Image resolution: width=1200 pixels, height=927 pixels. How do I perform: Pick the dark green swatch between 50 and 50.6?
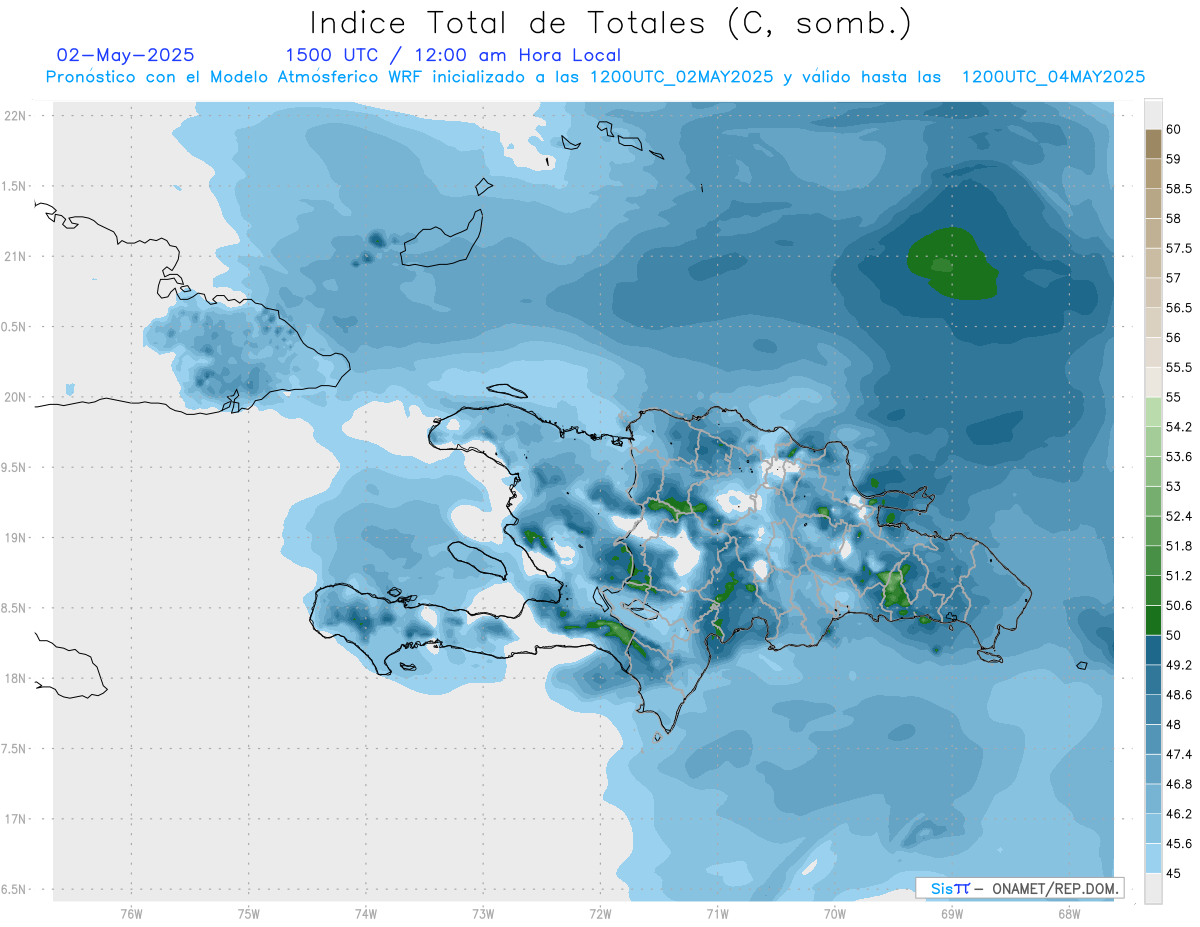[1153, 620]
